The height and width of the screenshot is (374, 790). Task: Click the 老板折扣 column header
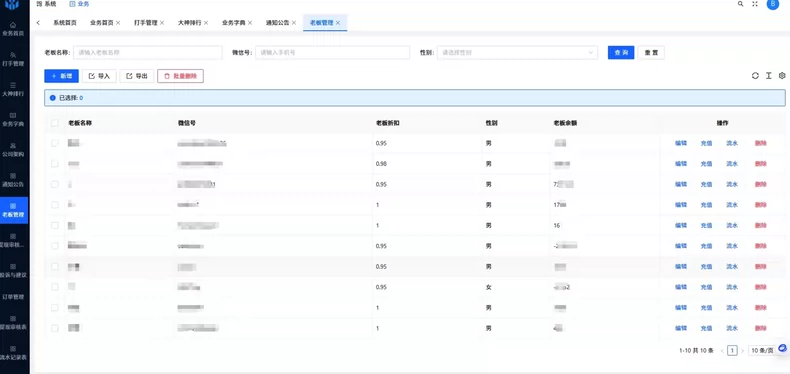point(387,123)
